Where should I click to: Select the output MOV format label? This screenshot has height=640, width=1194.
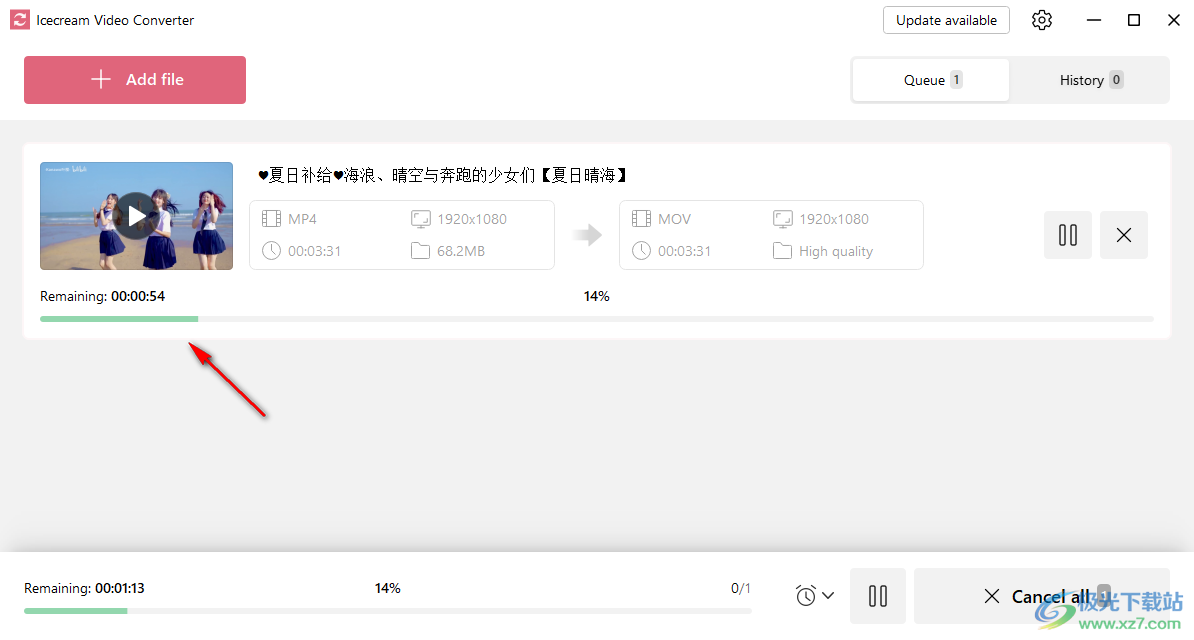674,219
